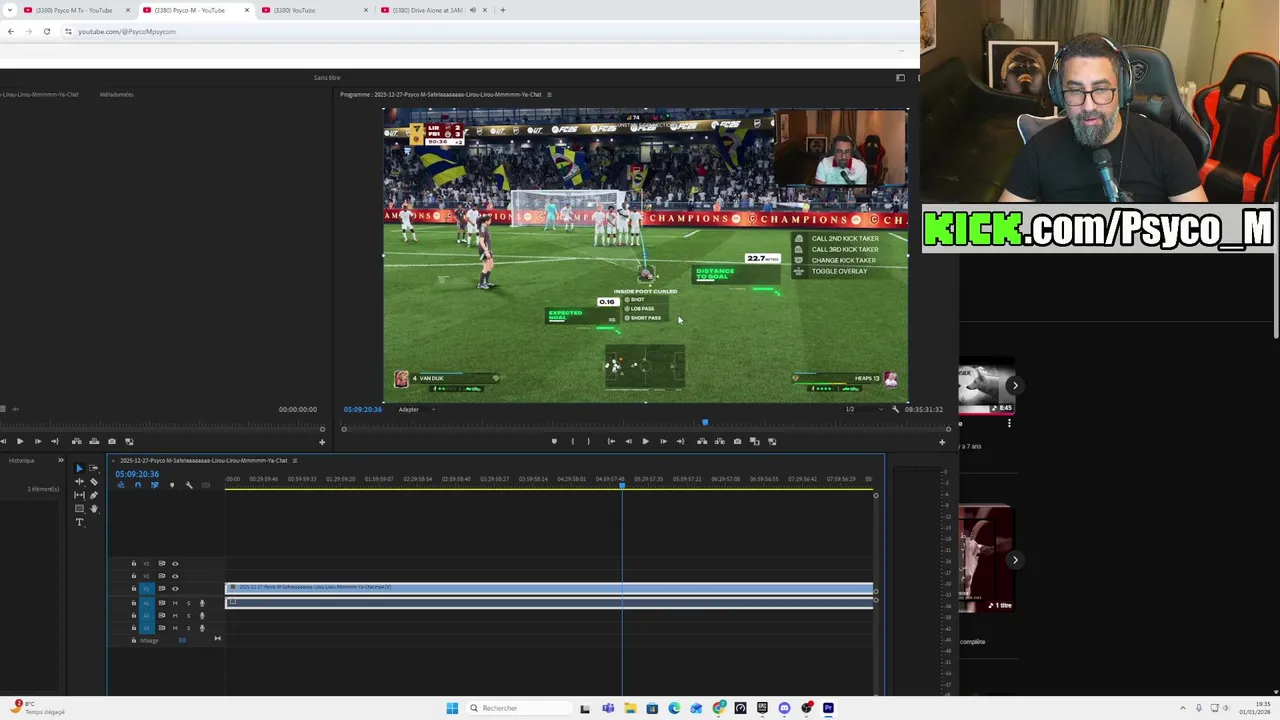Image resolution: width=1280 pixels, height=720 pixels.
Task: Click the captions track options icon in timeline
Action: pos(206,485)
